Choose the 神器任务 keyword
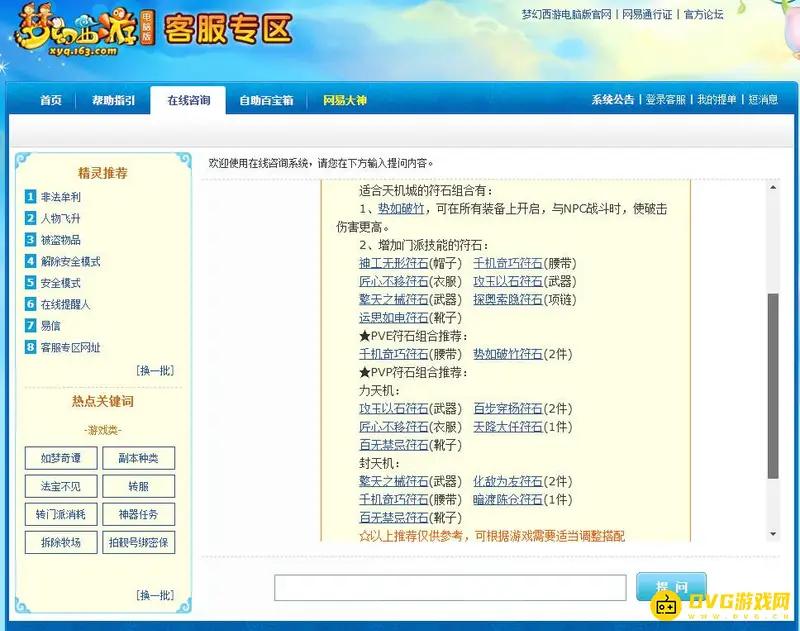 (138, 514)
